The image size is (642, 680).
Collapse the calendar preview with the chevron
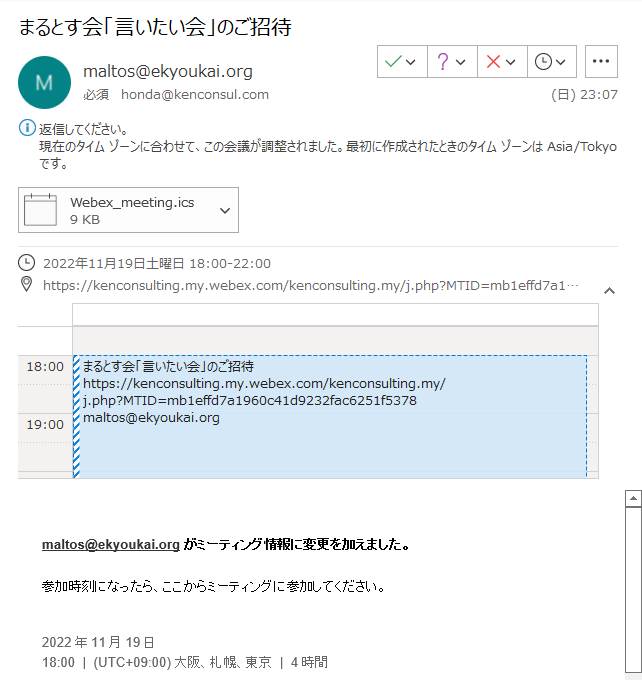coord(609,290)
